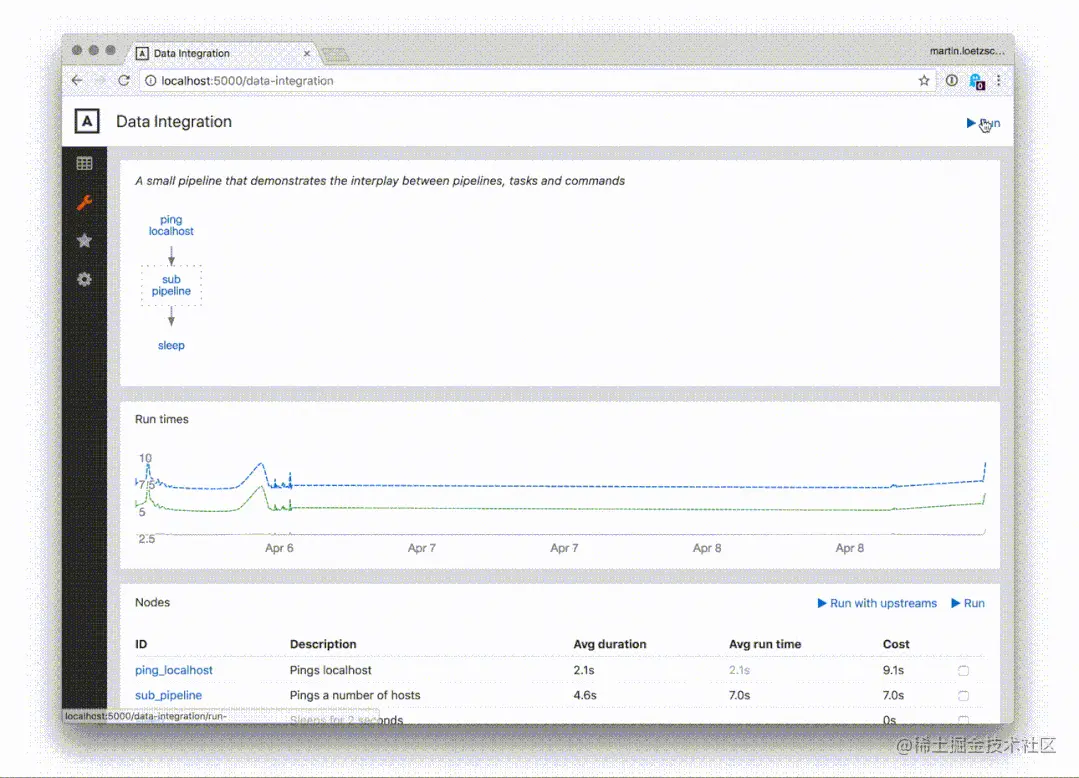
Task: Tick the ping_localhost row checkbox
Action: [x=963, y=670]
